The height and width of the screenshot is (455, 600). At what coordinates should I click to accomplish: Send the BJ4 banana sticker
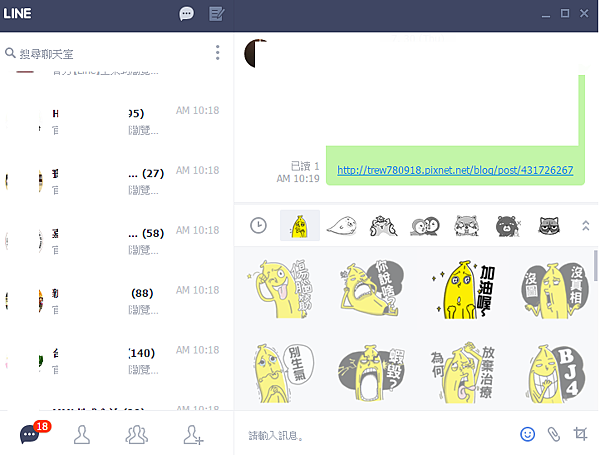click(556, 373)
